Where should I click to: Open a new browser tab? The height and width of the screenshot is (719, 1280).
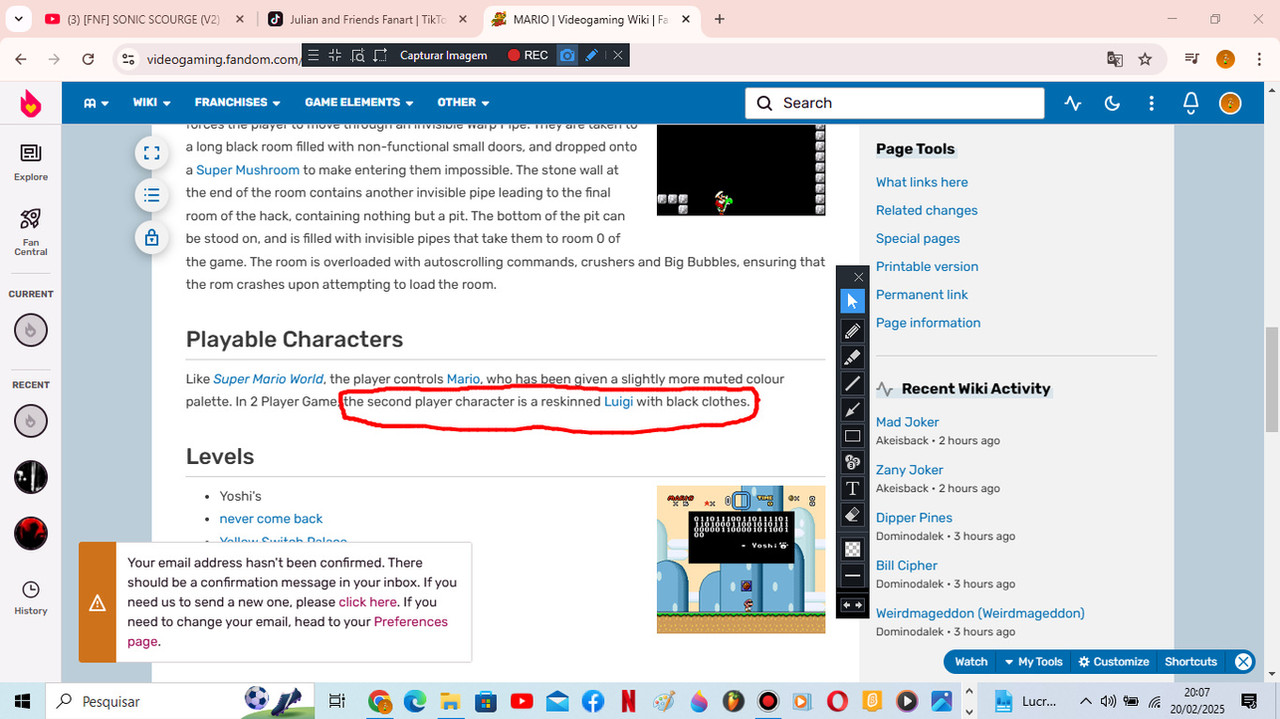pyautogui.click(x=719, y=19)
